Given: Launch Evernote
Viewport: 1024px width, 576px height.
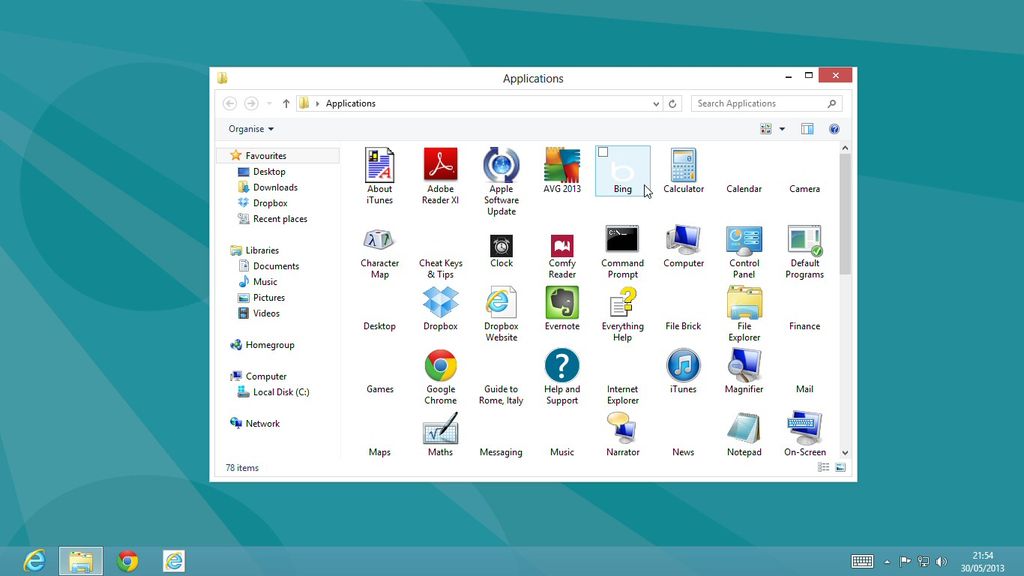Looking at the screenshot, I should click(561, 300).
